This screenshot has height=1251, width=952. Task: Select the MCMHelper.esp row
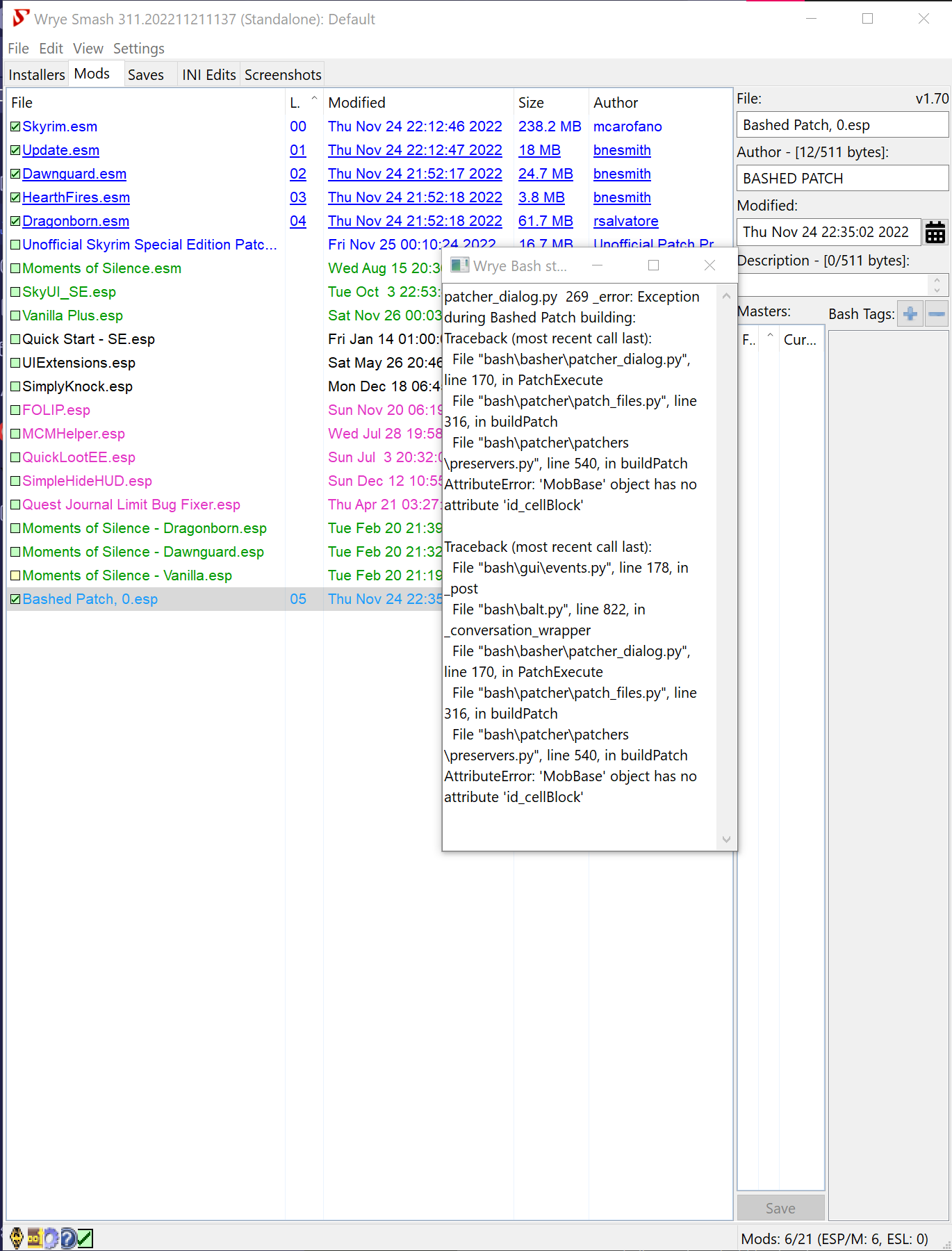73,434
